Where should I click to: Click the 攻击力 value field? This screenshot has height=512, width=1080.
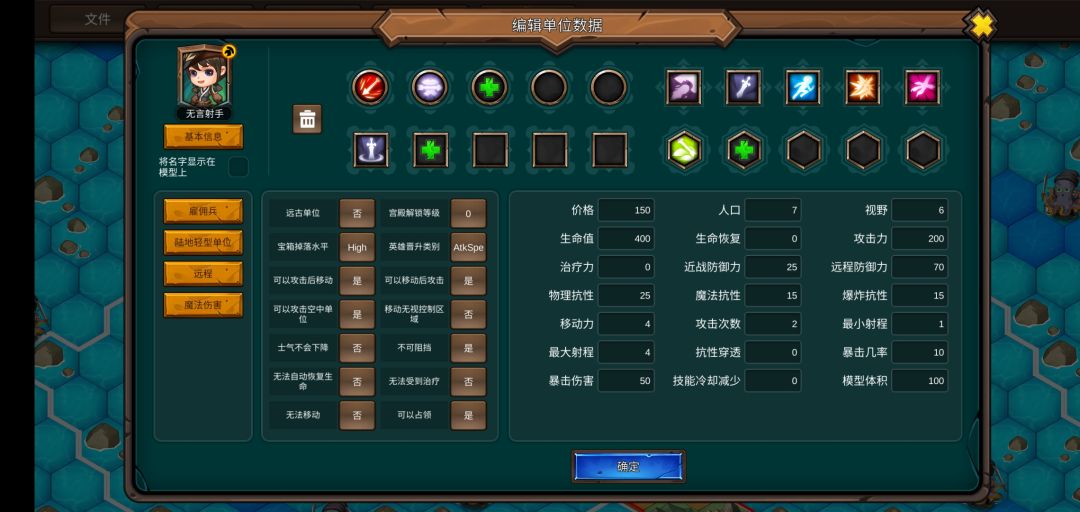(920, 238)
